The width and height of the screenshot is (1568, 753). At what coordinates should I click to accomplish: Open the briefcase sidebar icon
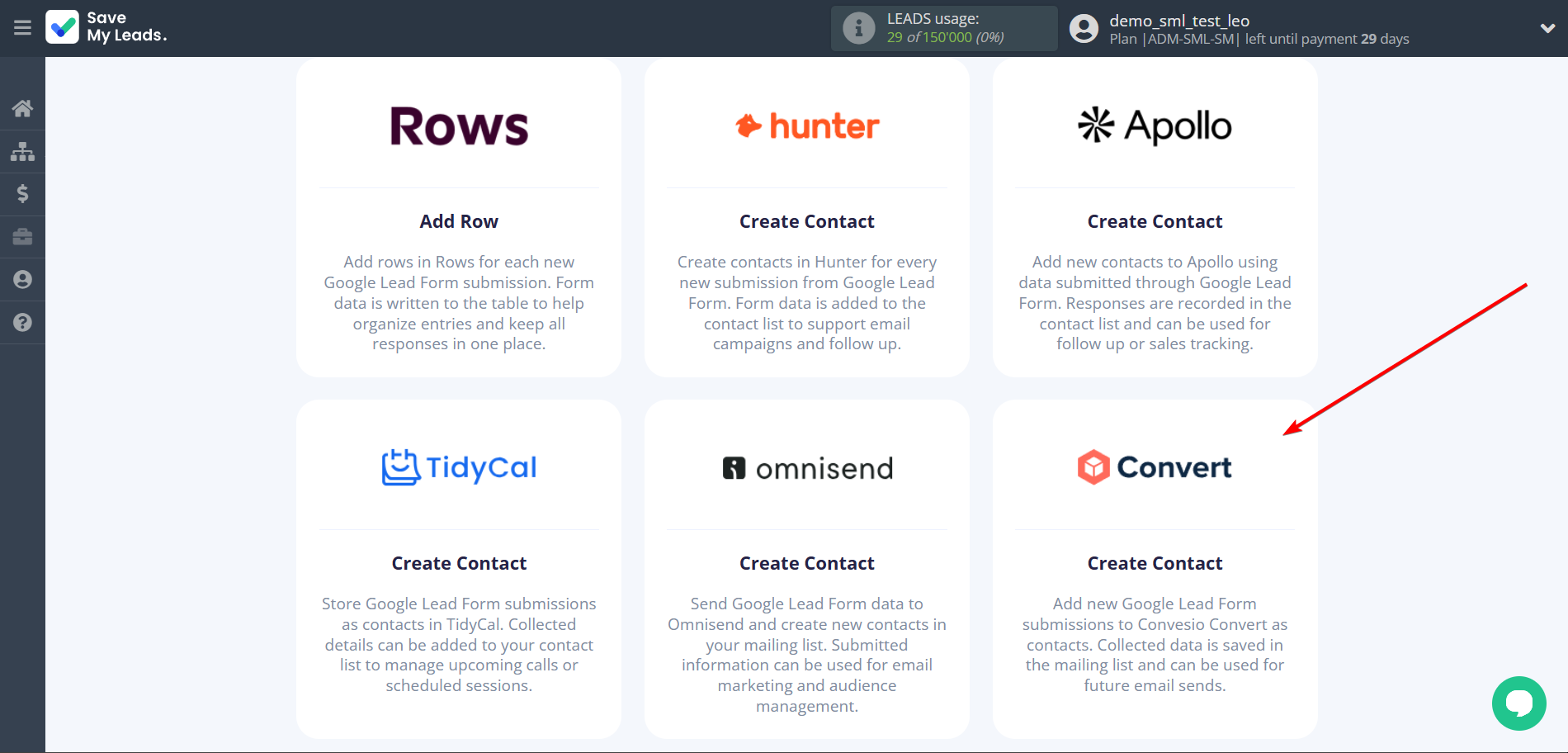tap(22, 237)
